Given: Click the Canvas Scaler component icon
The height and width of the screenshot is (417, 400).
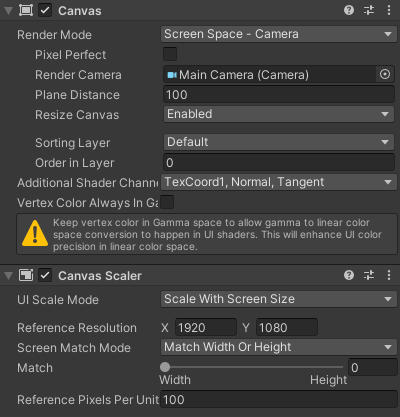Looking at the screenshot, I should (26, 275).
